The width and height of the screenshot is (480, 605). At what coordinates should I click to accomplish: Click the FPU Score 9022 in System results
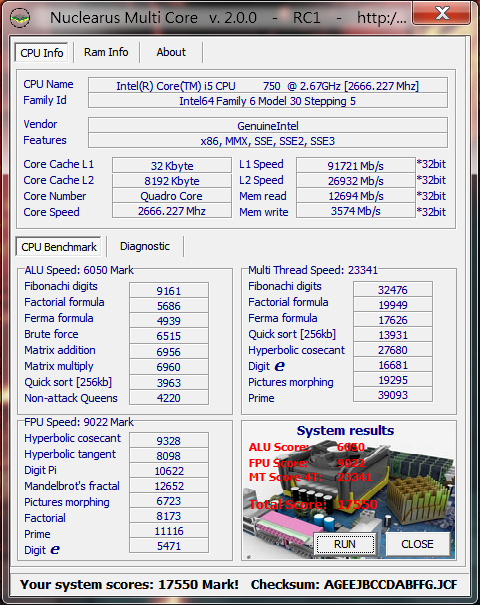(x=307, y=462)
